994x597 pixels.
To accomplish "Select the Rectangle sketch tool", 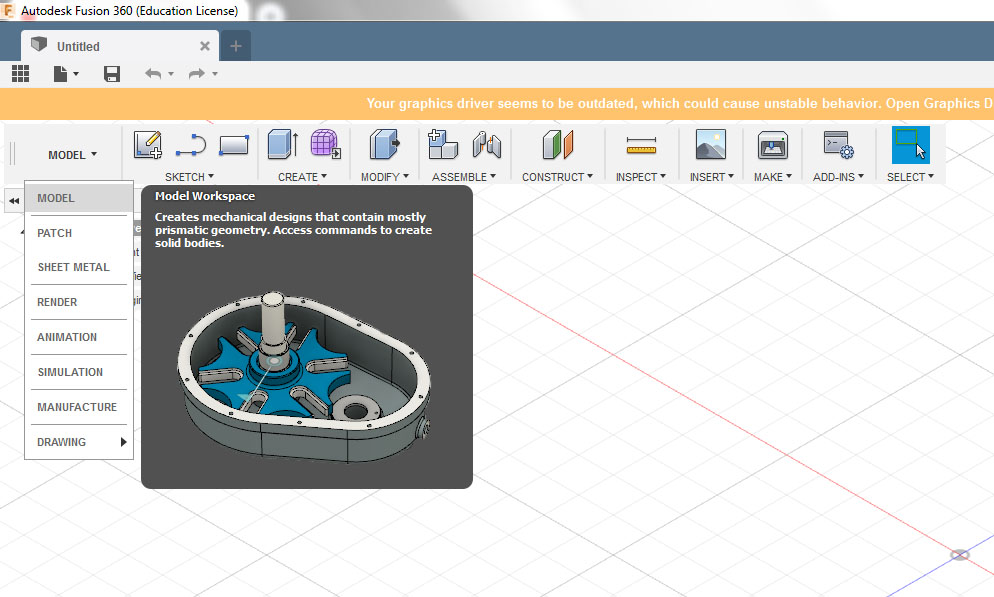I will click(234, 145).
